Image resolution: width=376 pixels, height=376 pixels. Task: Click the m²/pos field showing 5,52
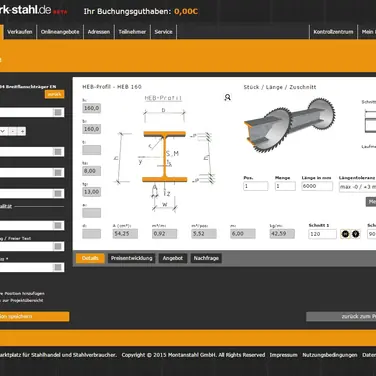(x=204, y=234)
